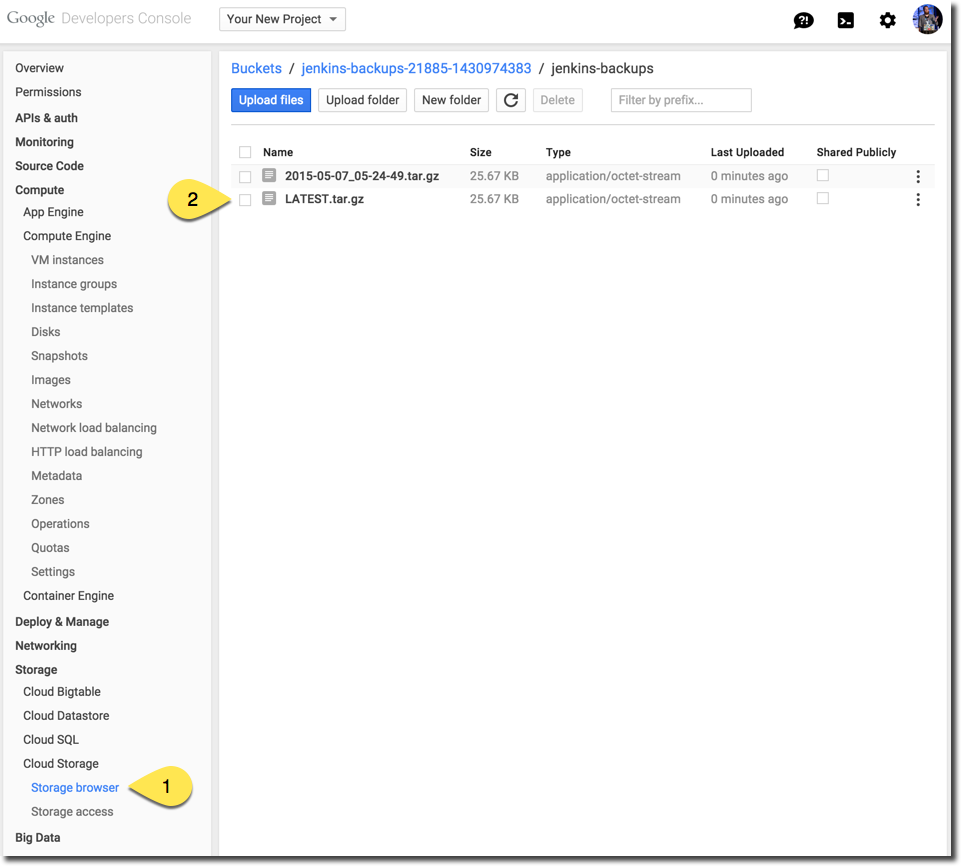Click the Upload files button

pos(271,100)
